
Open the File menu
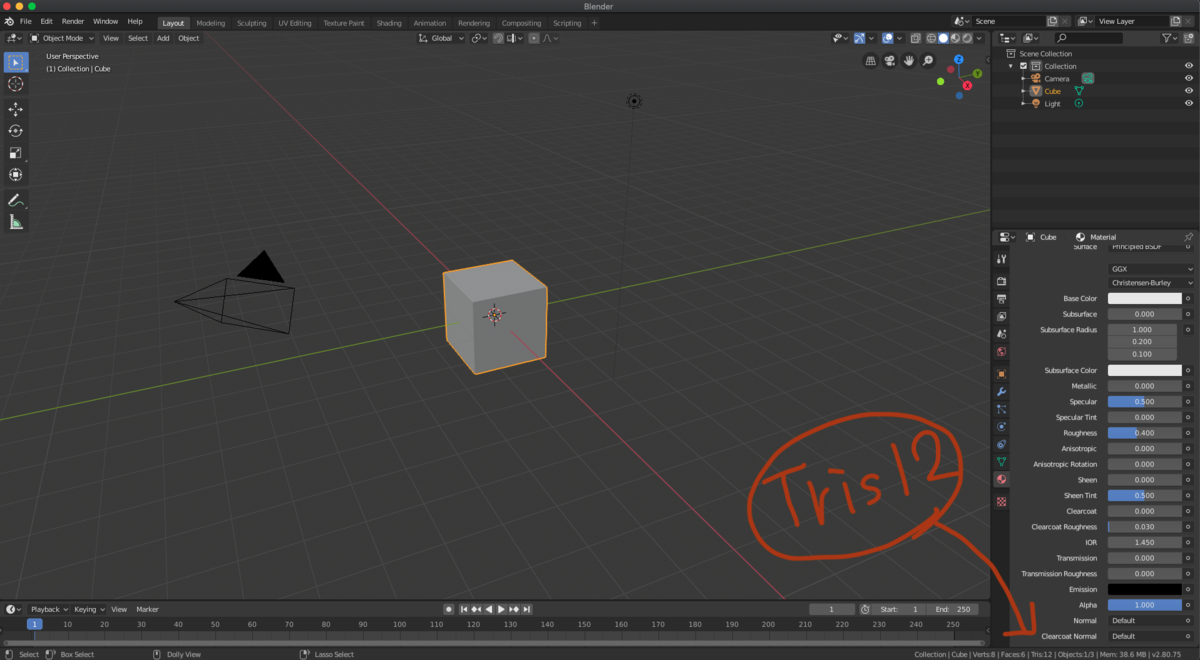pos(25,21)
